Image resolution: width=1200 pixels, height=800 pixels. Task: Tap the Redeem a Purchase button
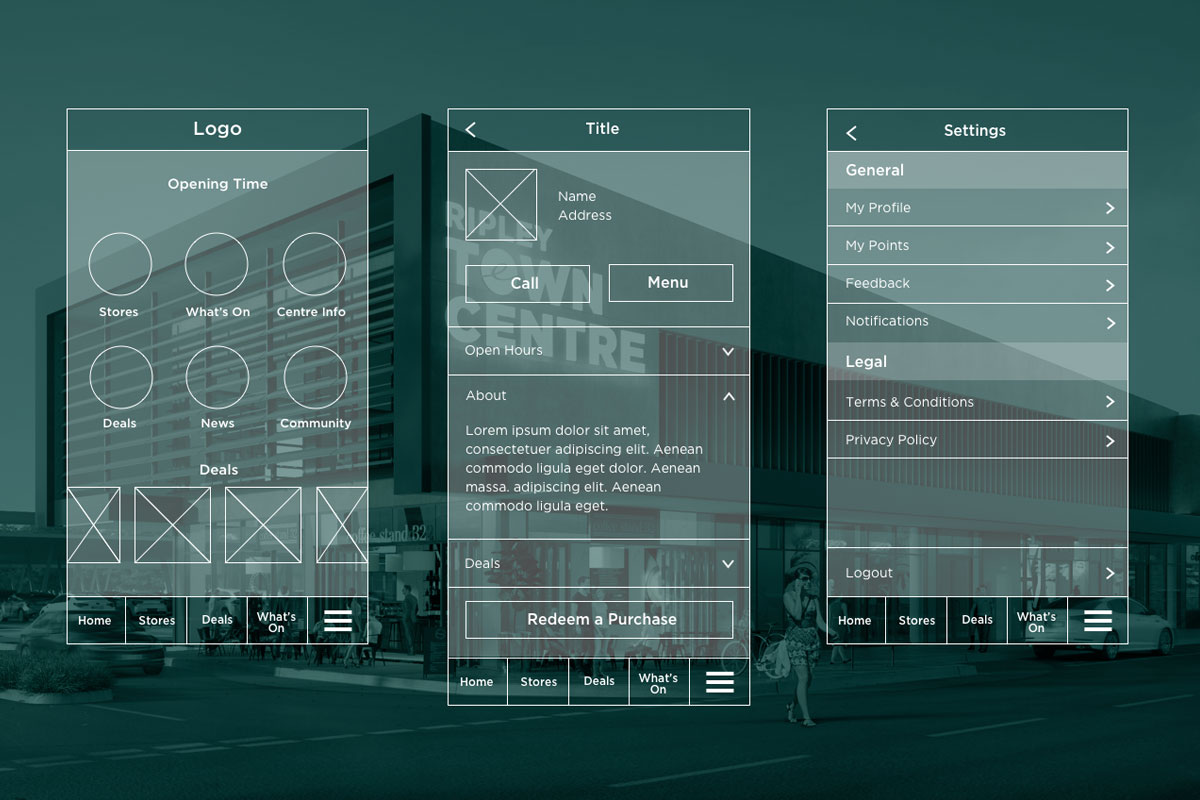click(x=600, y=619)
